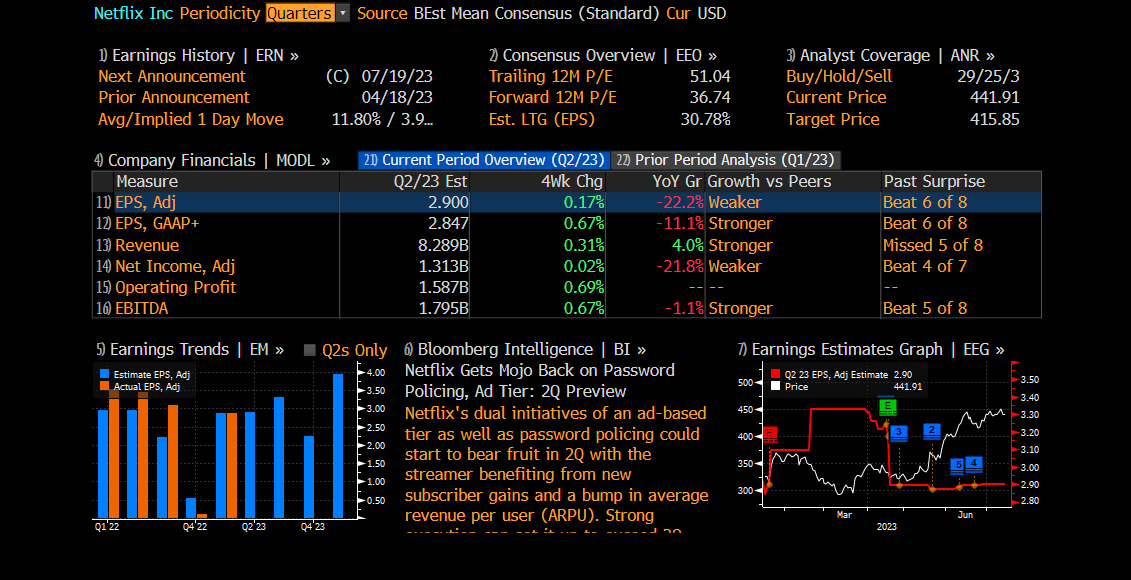
Task: Click the Next Announcement date 07/19/23
Action: pyautogui.click(x=397, y=76)
